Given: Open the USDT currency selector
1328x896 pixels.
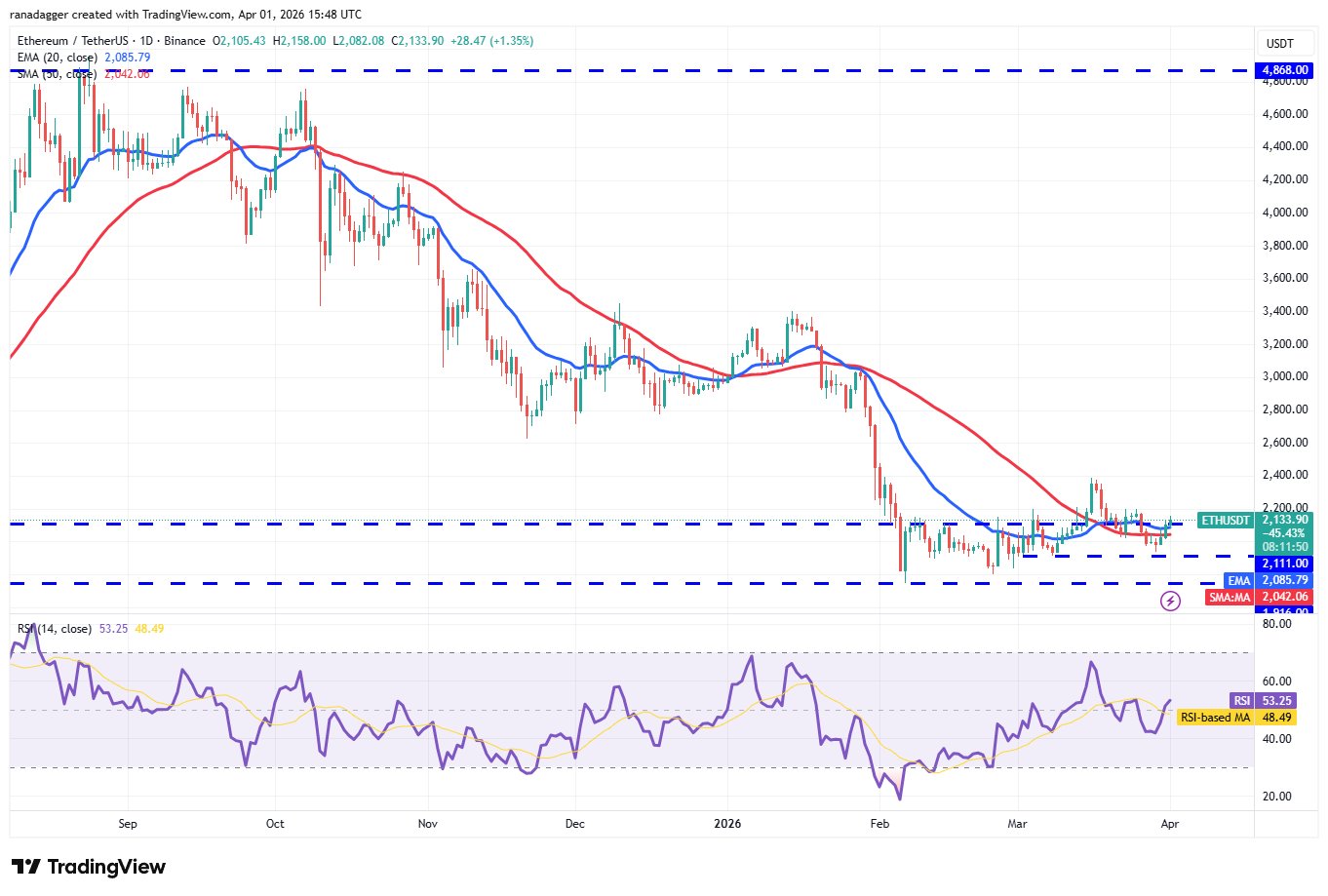Looking at the screenshot, I should (x=1279, y=44).
